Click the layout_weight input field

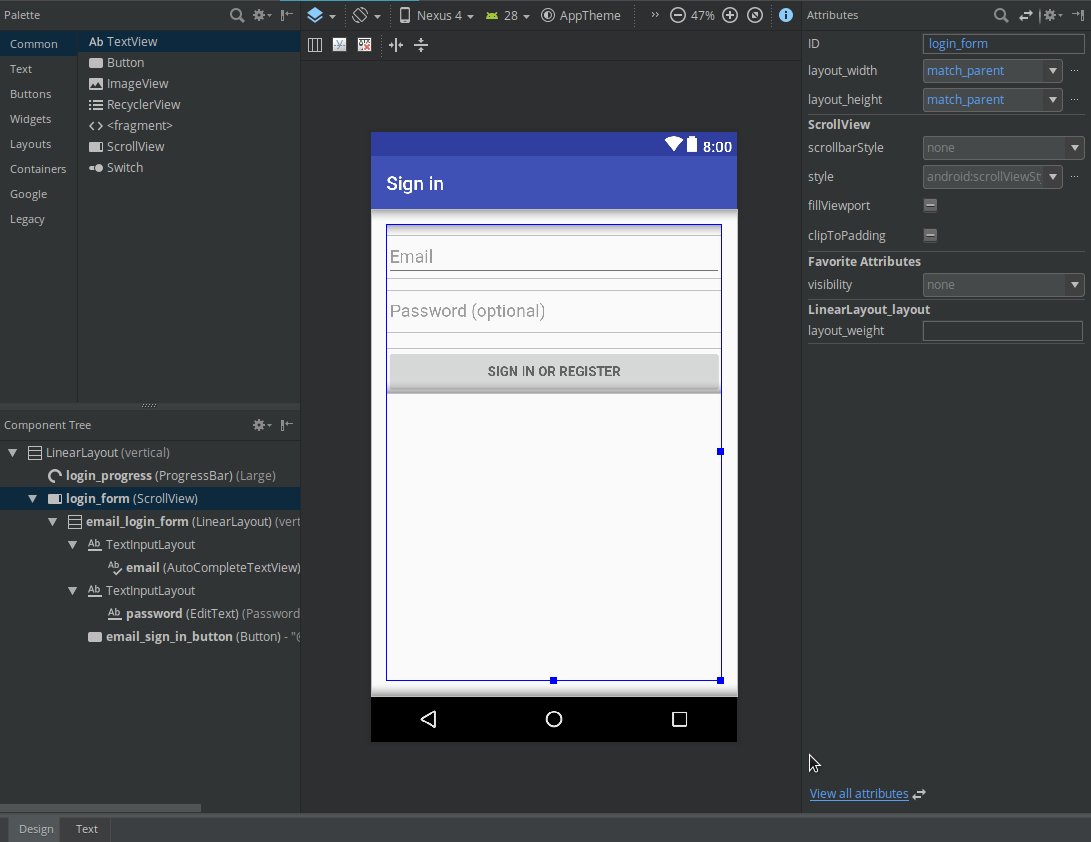pos(1002,331)
